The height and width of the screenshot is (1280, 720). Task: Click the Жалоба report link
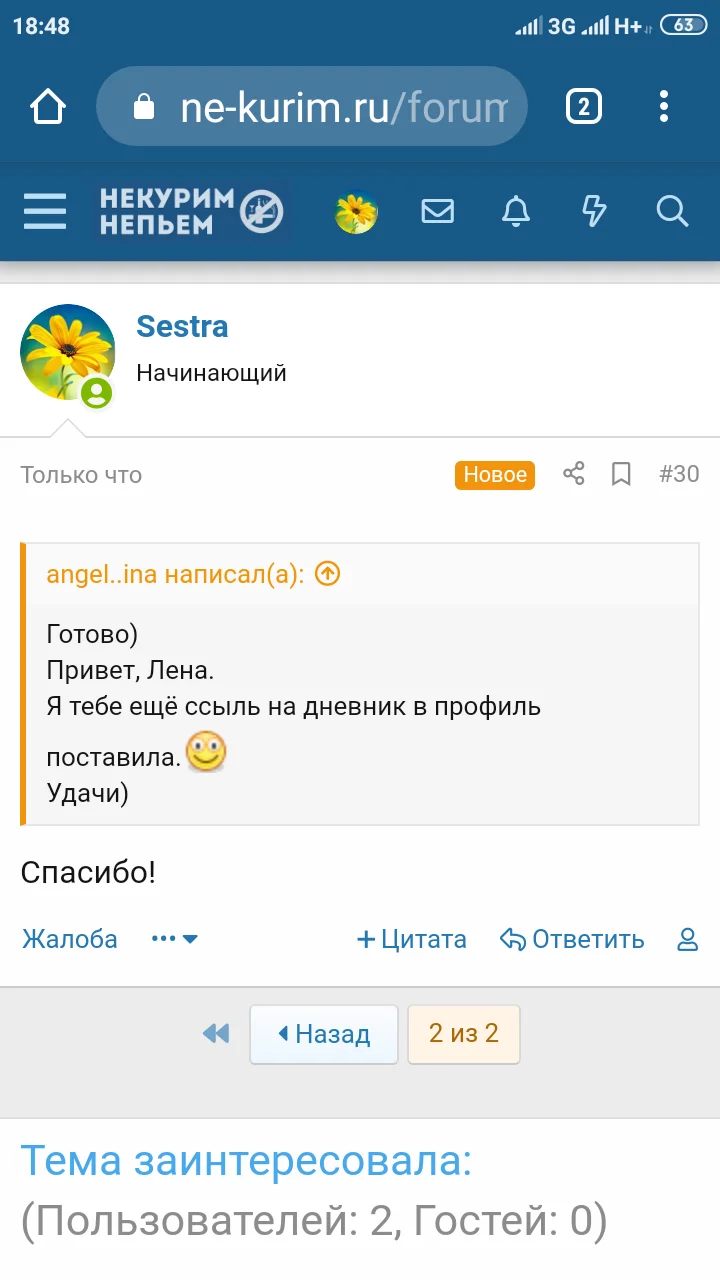(x=70, y=940)
